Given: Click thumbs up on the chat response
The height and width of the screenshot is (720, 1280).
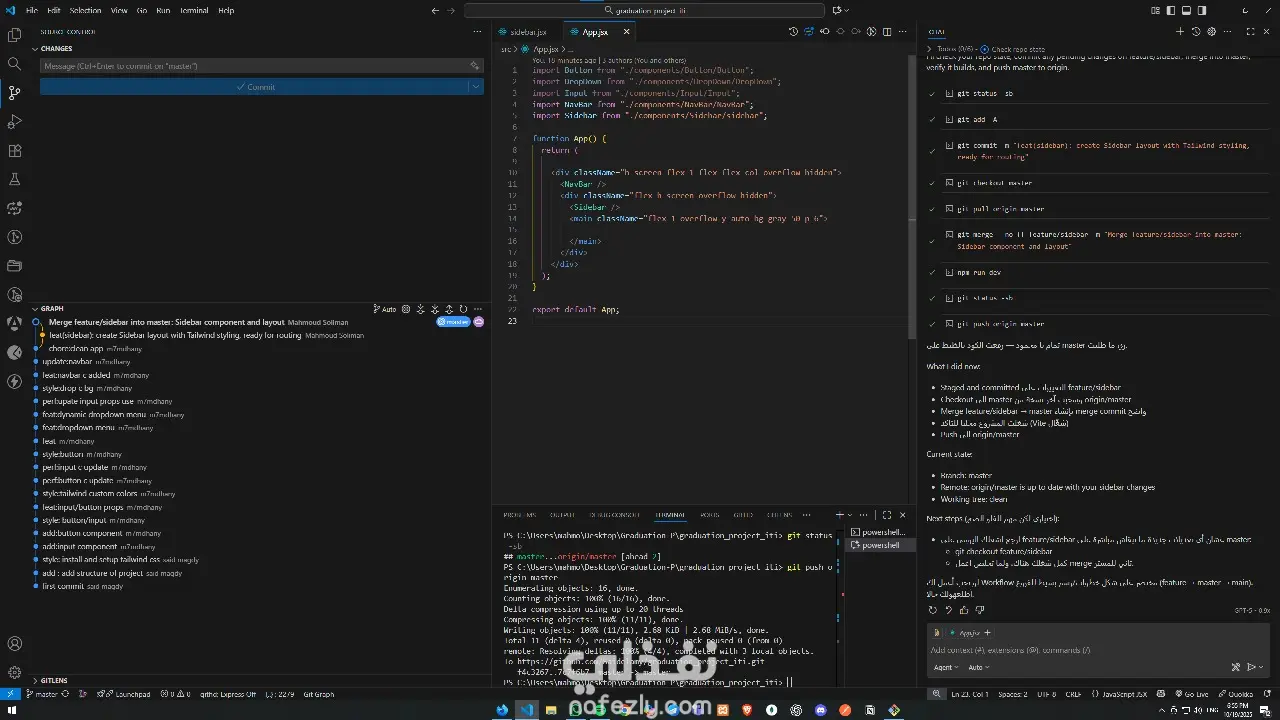Looking at the screenshot, I should 964,609.
